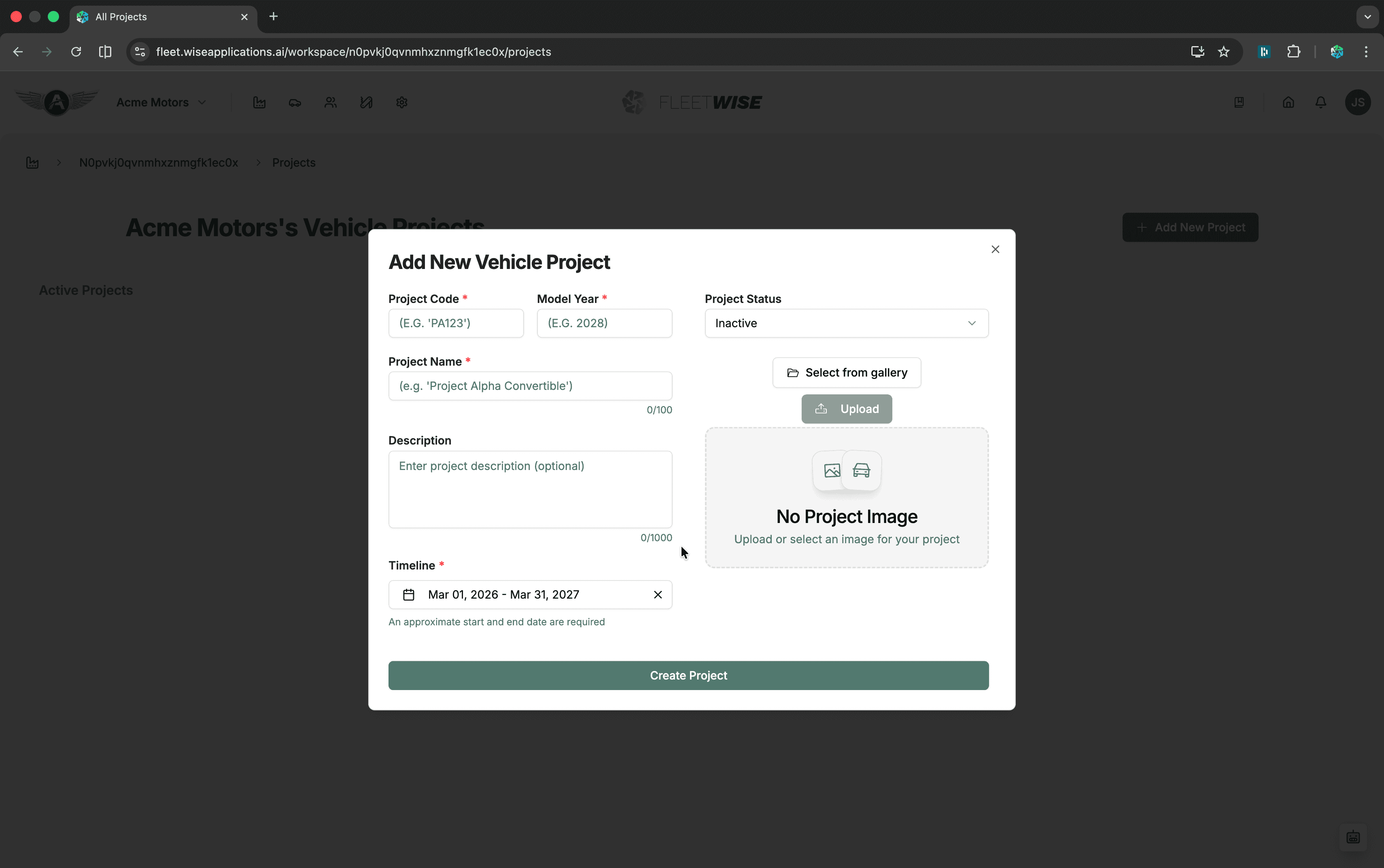1384x868 pixels.
Task: Choose Select from gallery
Action: [x=847, y=373]
